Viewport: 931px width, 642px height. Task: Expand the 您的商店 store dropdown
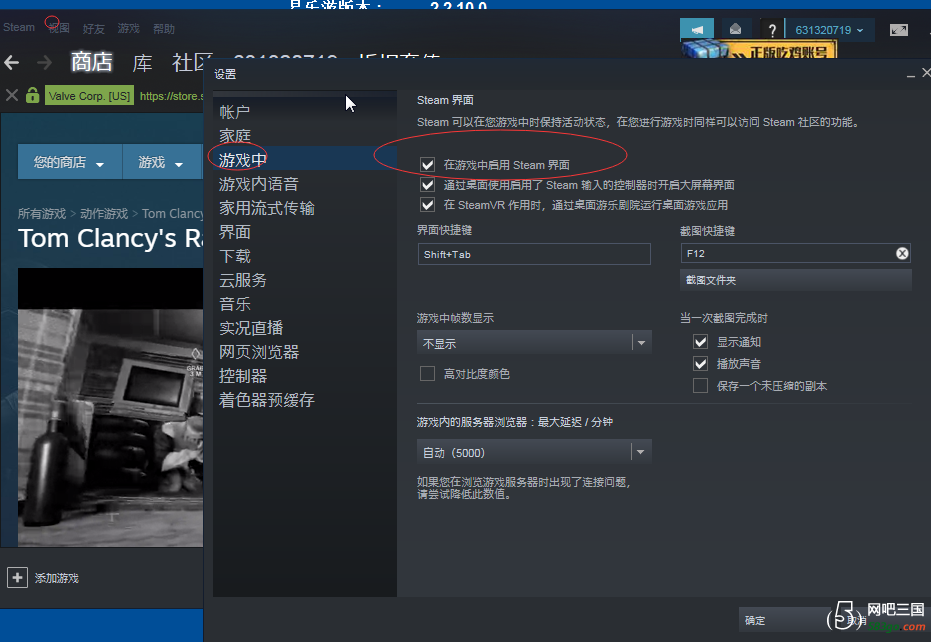[x=69, y=162]
